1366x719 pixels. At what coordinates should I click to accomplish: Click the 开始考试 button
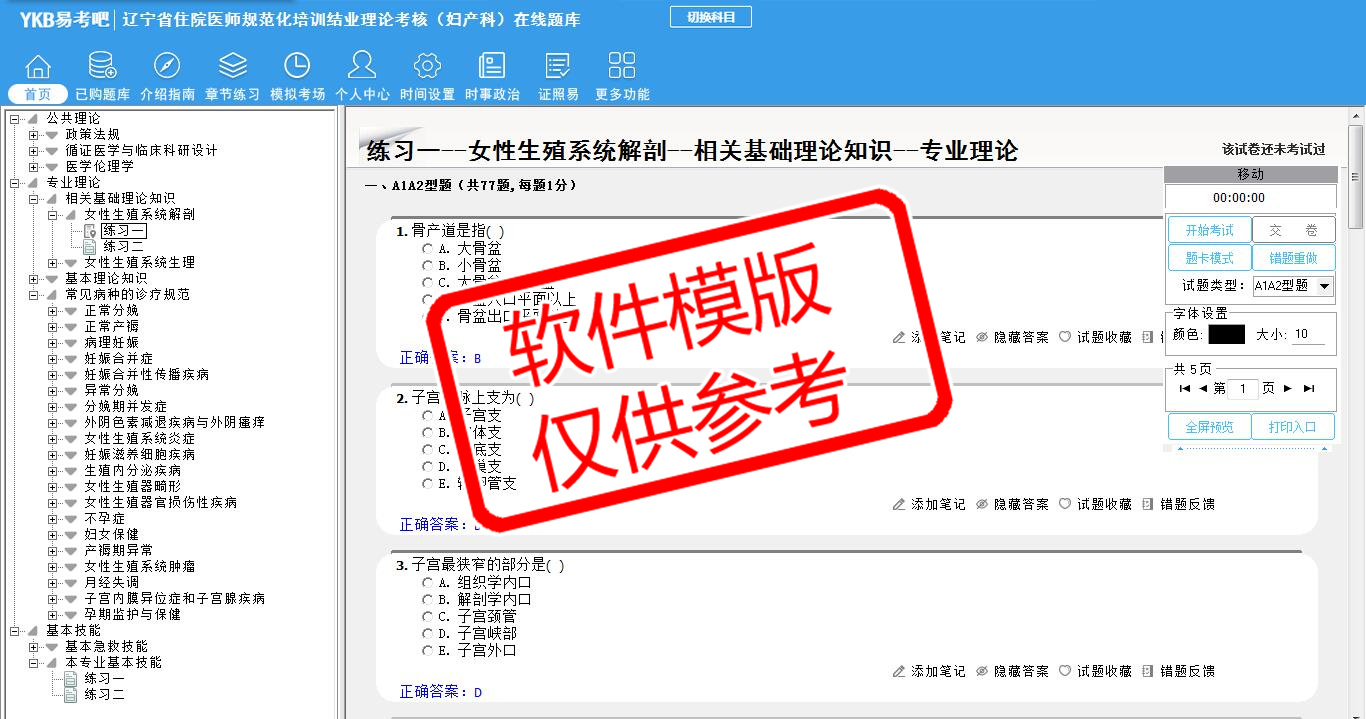[1209, 230]
